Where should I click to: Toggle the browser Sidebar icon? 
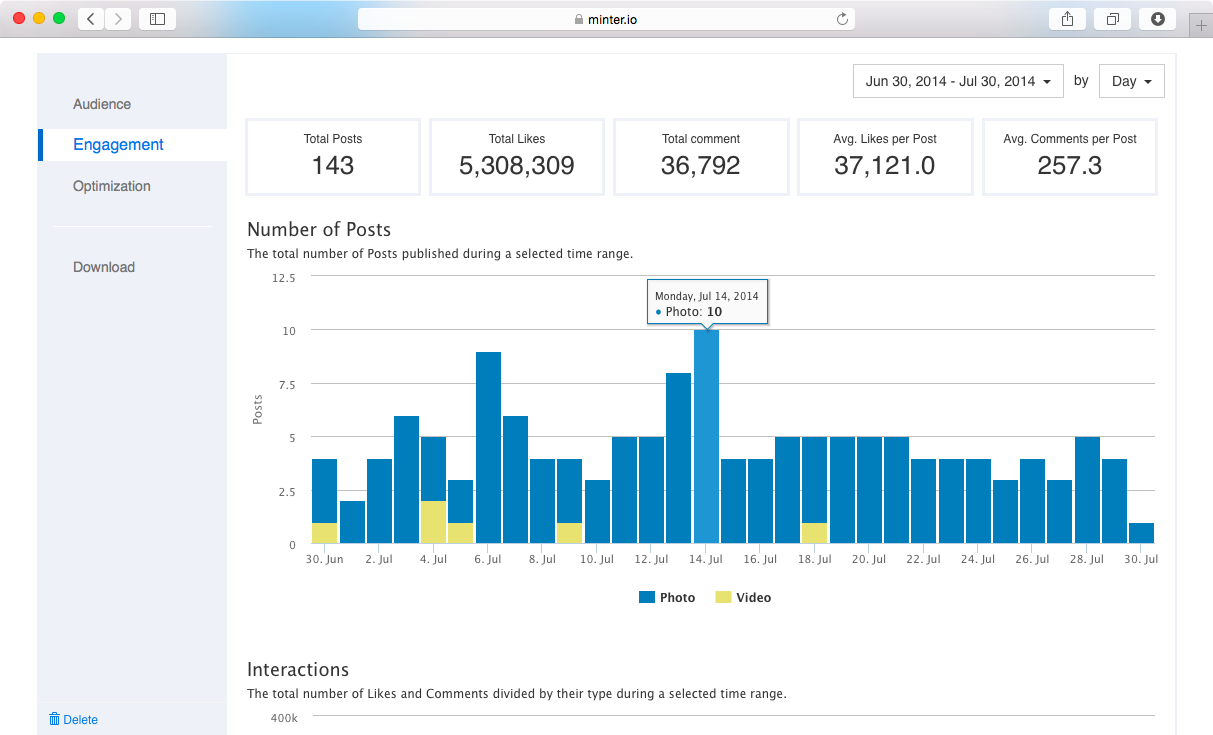point(157,18)
